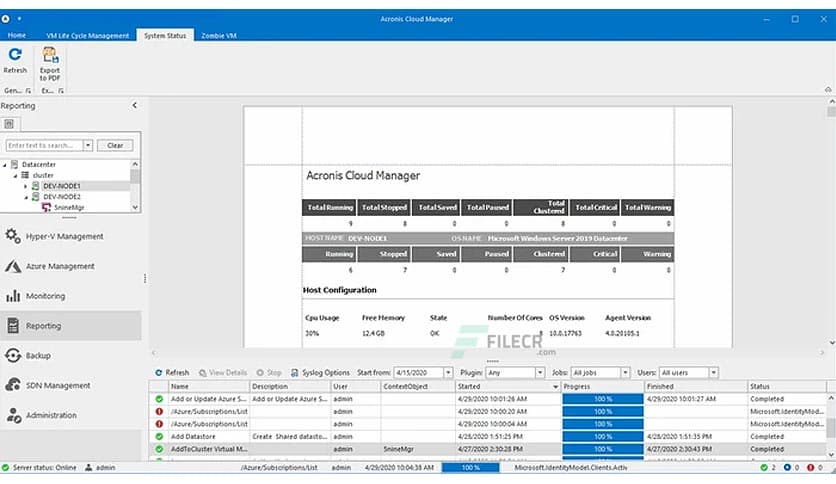Open Azure Management section icon
Screen dimensions: 836x484
tap(13, 266)
